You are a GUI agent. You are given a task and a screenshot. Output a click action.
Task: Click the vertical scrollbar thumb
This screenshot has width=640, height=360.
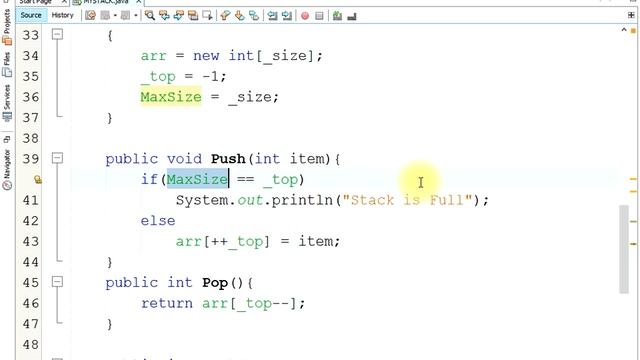[624, 249]
